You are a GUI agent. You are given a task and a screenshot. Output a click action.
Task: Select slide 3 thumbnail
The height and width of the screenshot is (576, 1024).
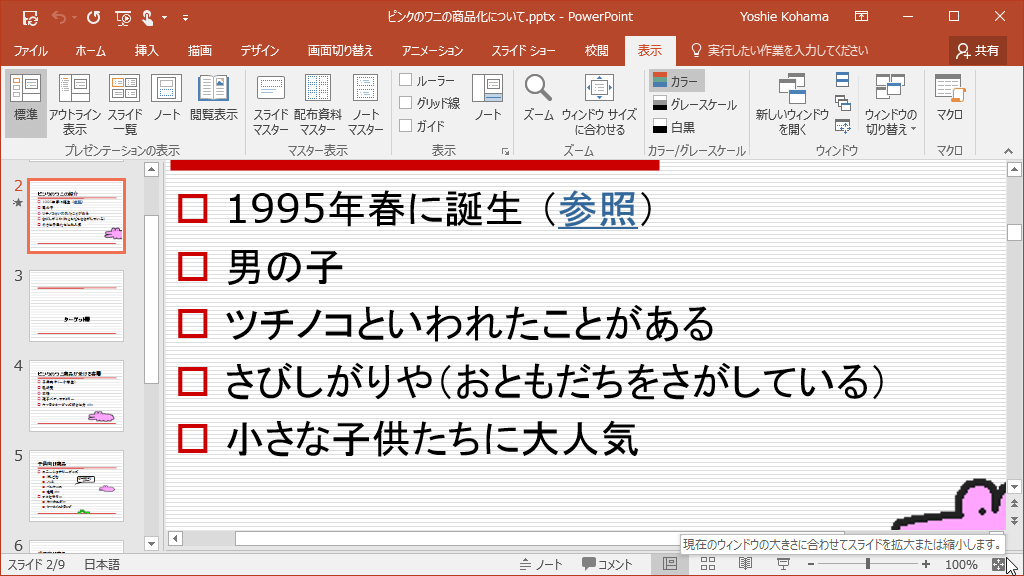(76, 306)
